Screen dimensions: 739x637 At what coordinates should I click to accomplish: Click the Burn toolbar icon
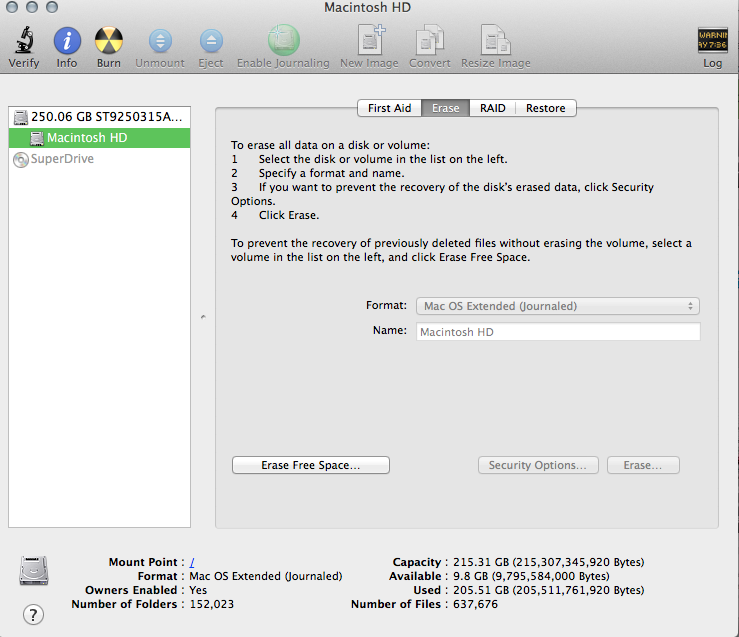pos(109,41)
